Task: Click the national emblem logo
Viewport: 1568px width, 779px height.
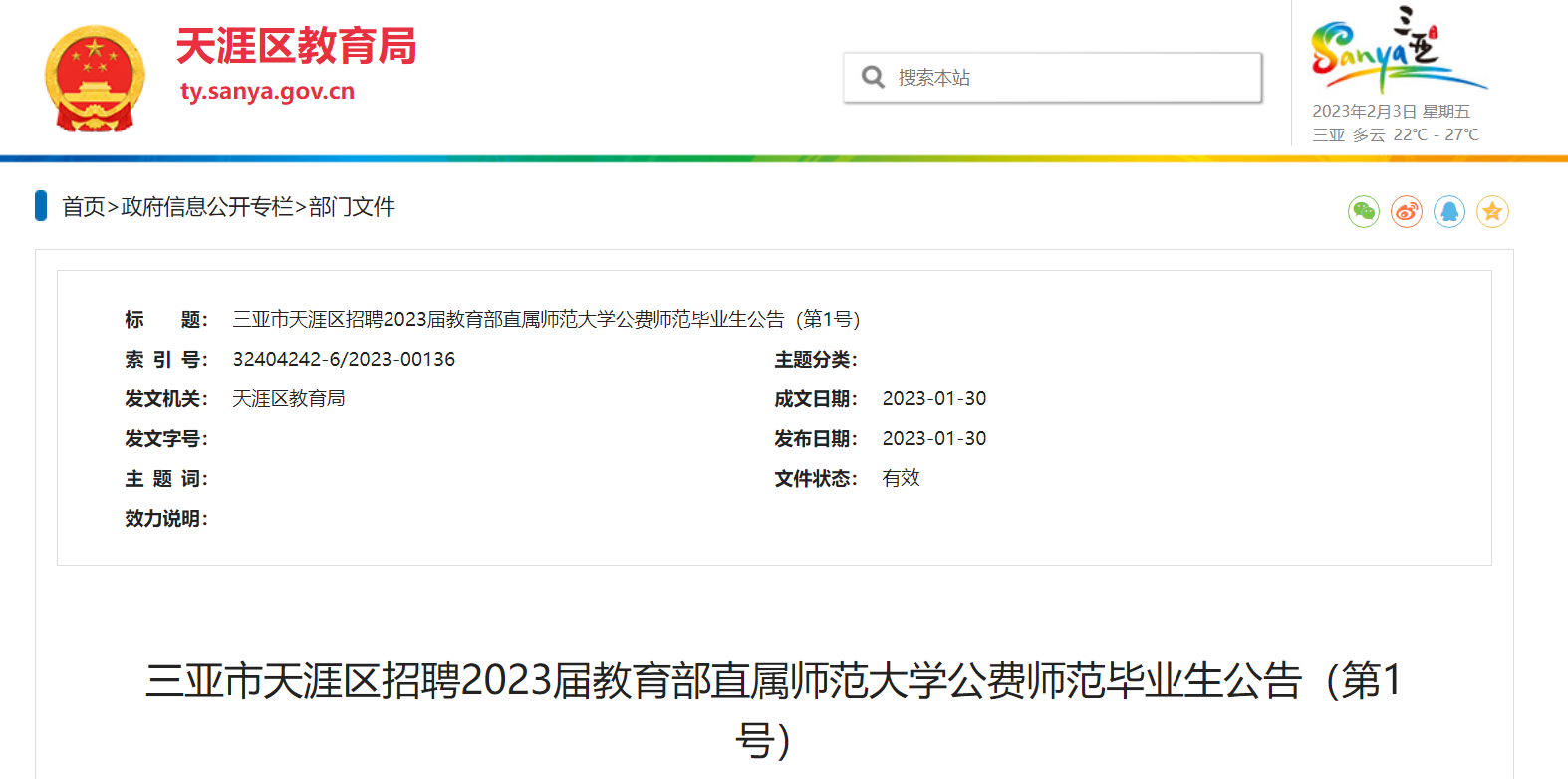Action: (95, 80)
